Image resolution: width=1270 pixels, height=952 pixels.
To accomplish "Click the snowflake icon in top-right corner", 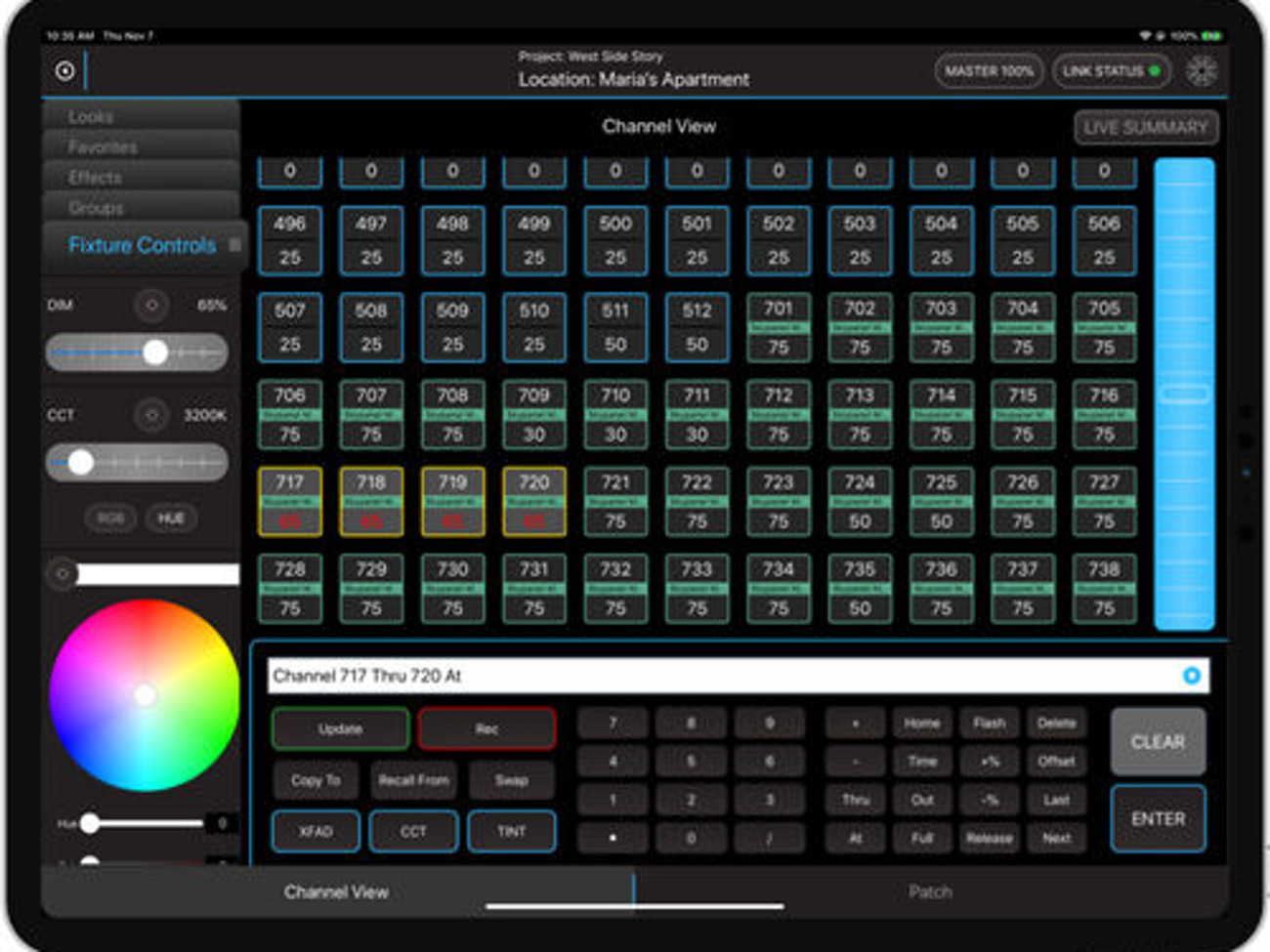I will (1203, 70).
